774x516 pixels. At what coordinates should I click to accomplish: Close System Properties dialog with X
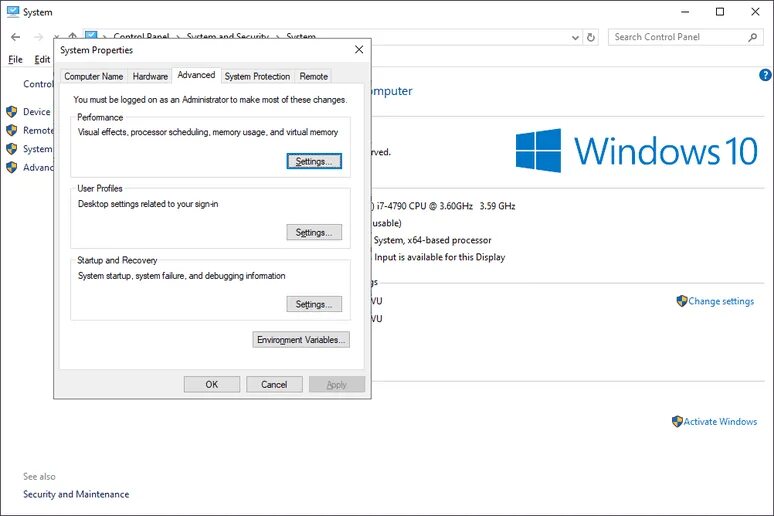tap(359, 49)
